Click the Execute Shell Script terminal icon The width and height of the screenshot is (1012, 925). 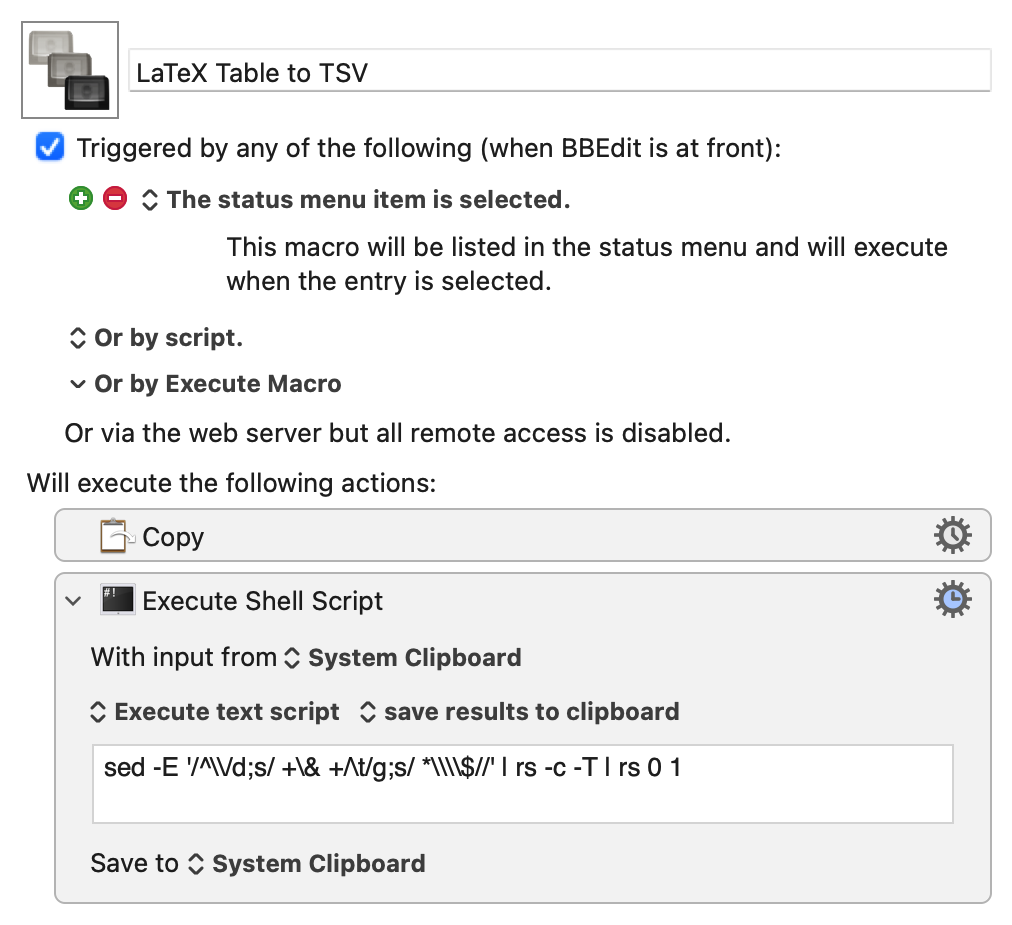point(118,600)
